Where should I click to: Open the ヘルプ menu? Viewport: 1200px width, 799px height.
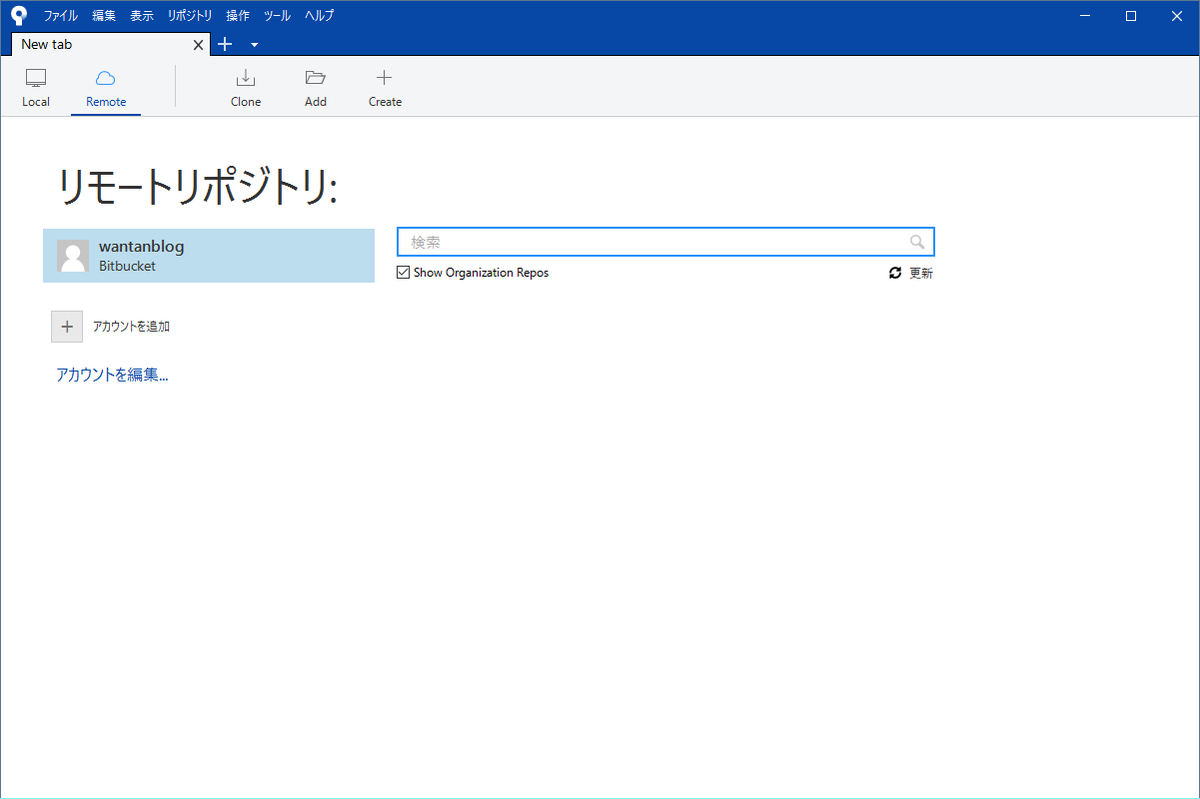click(318, 15)
